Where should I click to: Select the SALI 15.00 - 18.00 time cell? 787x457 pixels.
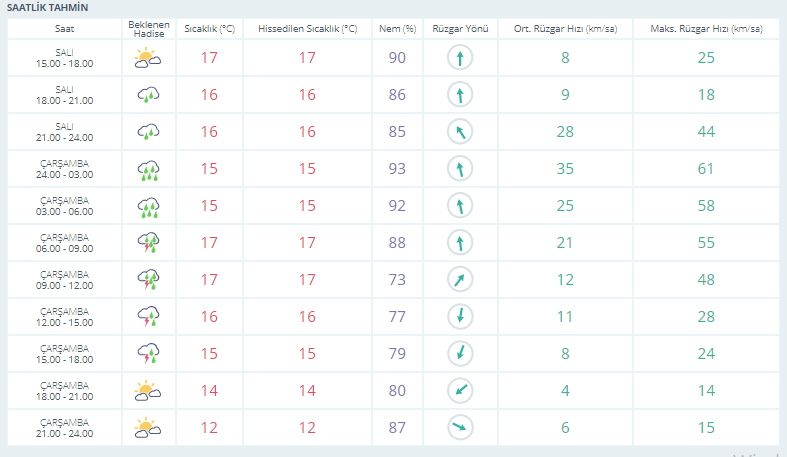pyautogui.click(x=64, y=58)
